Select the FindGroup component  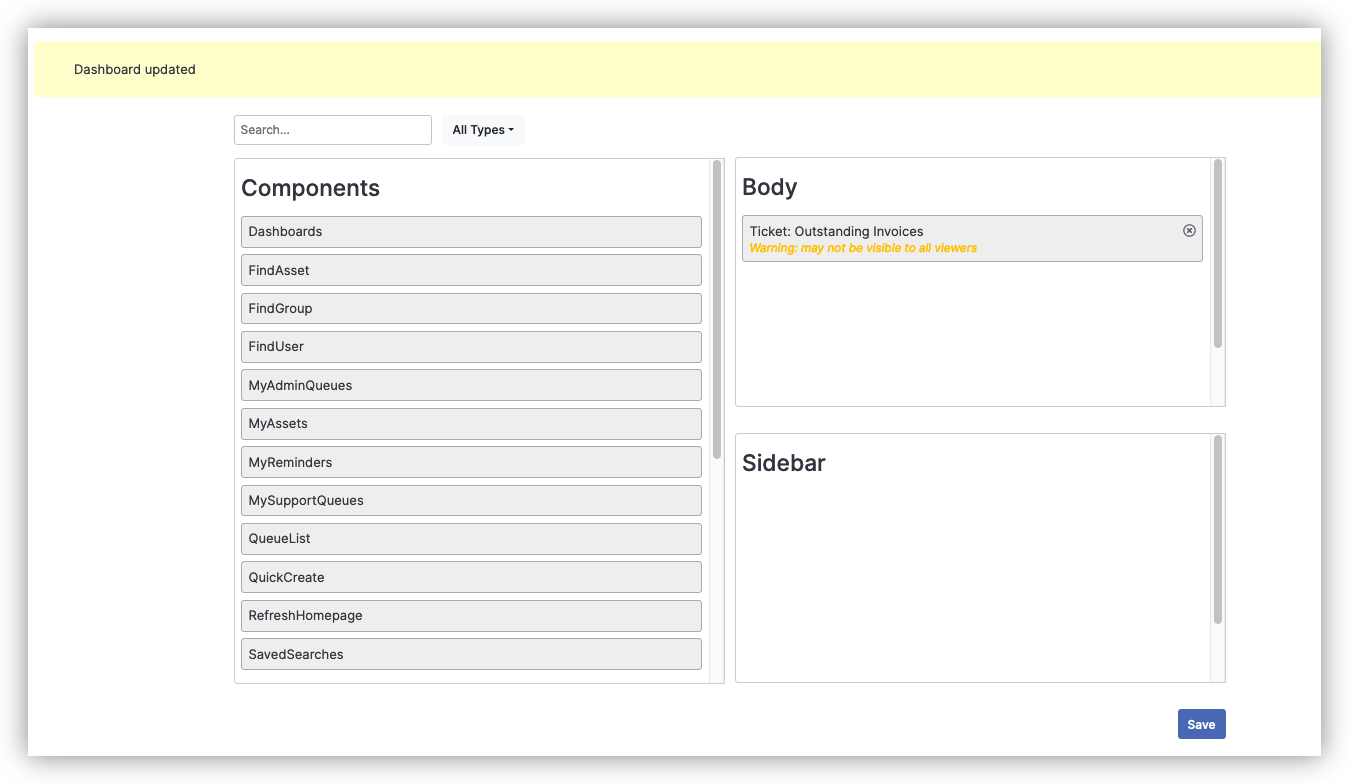point(470,308)
